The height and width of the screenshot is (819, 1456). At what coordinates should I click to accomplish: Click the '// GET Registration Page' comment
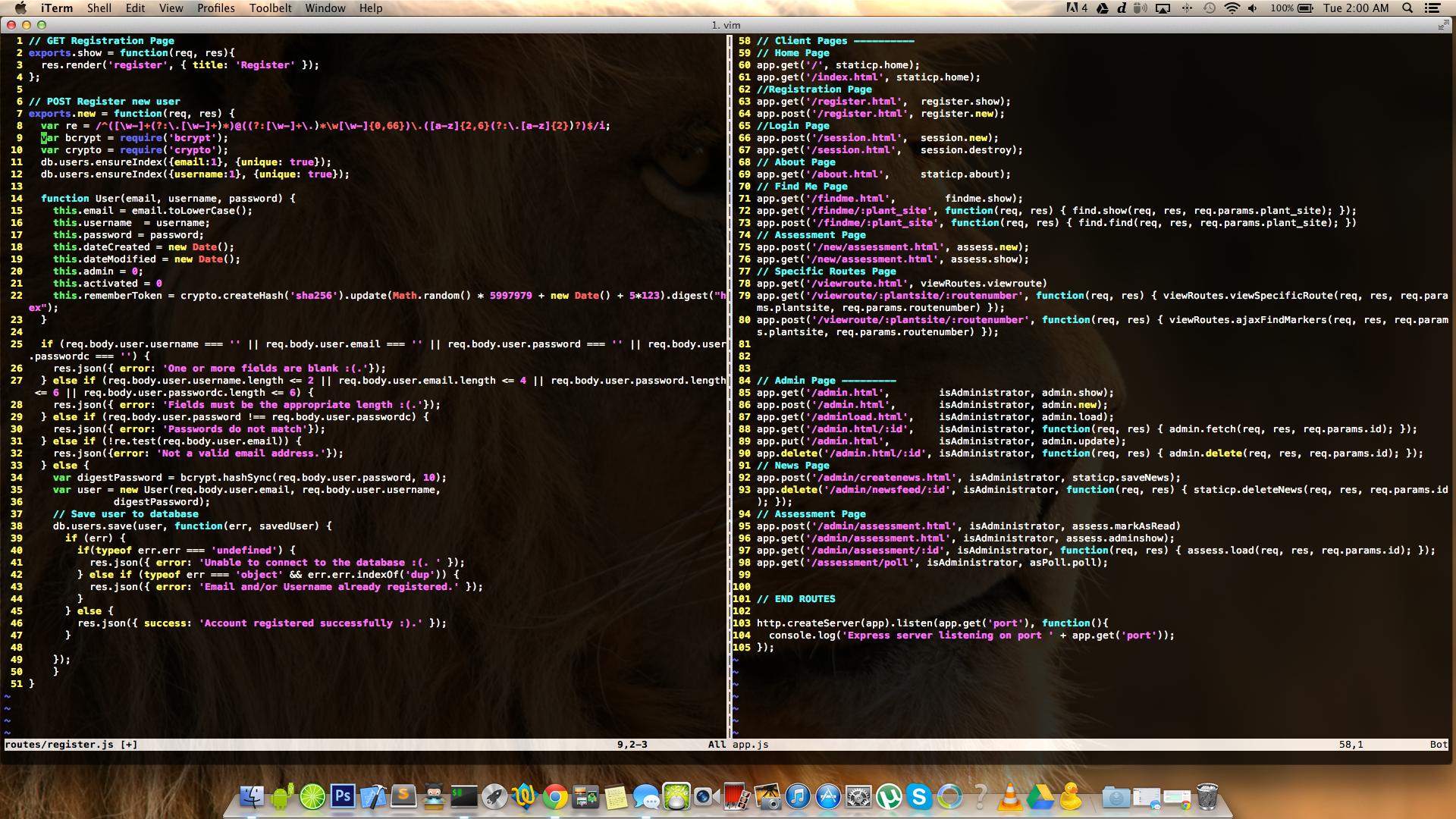point(102,41)
